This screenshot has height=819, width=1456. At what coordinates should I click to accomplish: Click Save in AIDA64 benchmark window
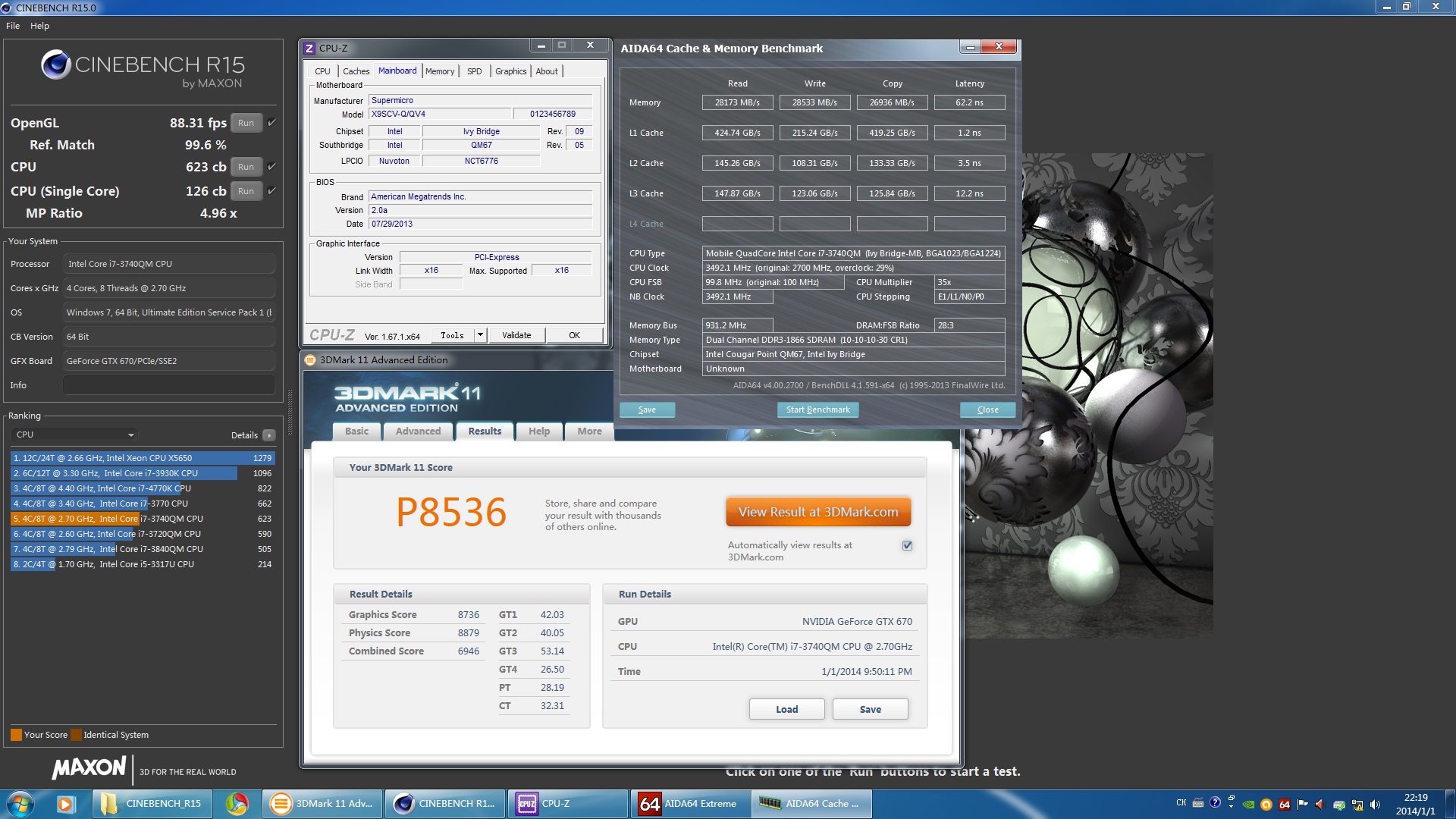(647, 409)
